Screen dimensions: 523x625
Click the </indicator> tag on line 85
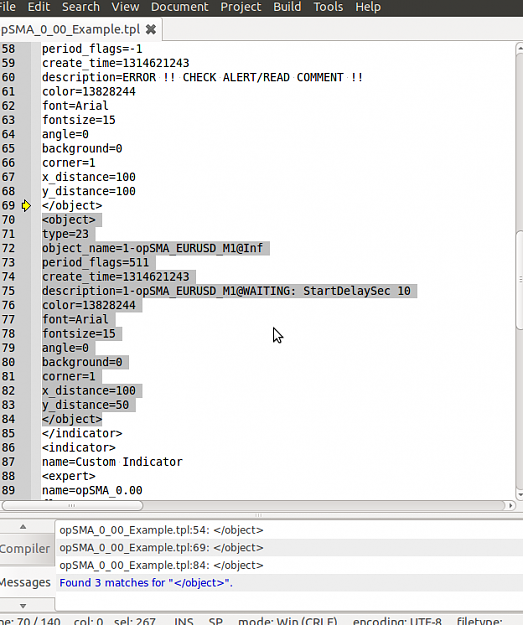point(82,434)
